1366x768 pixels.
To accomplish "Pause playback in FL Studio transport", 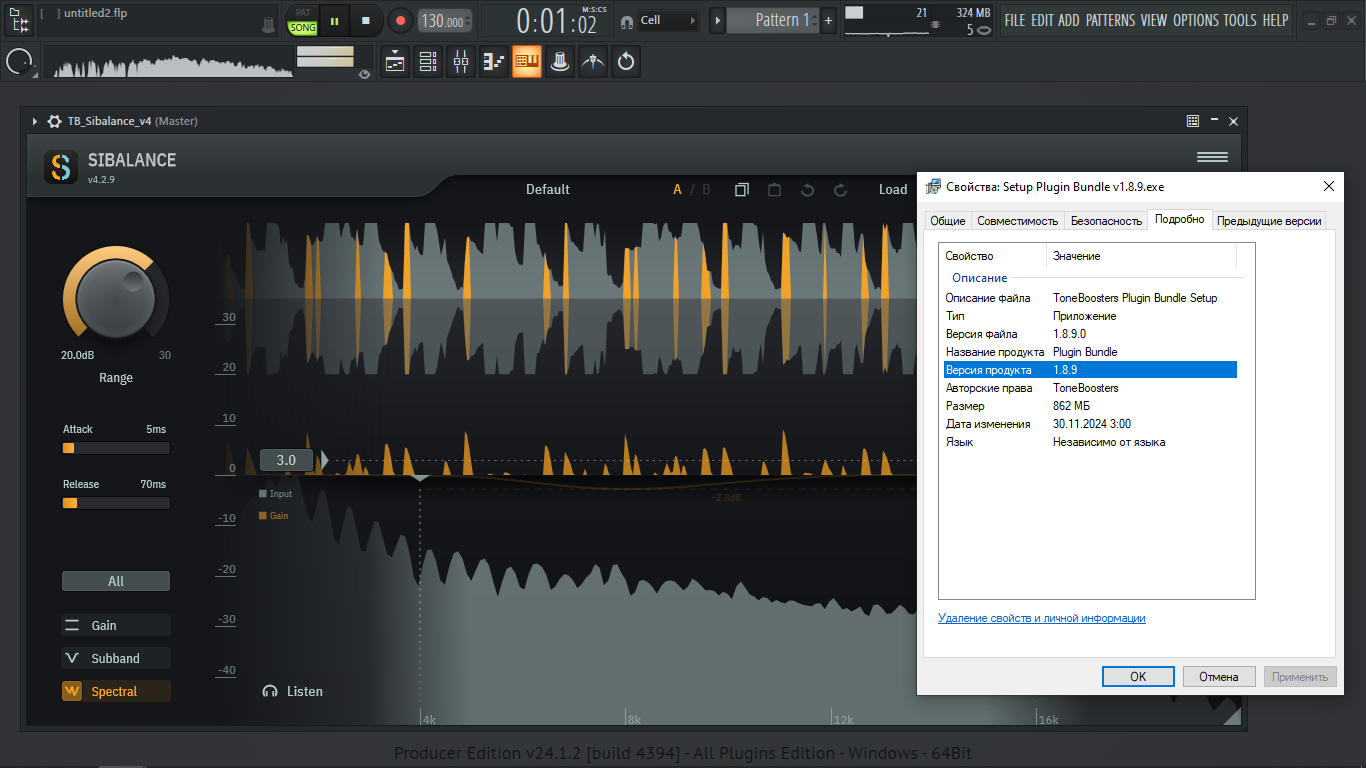I will point(334,20).
